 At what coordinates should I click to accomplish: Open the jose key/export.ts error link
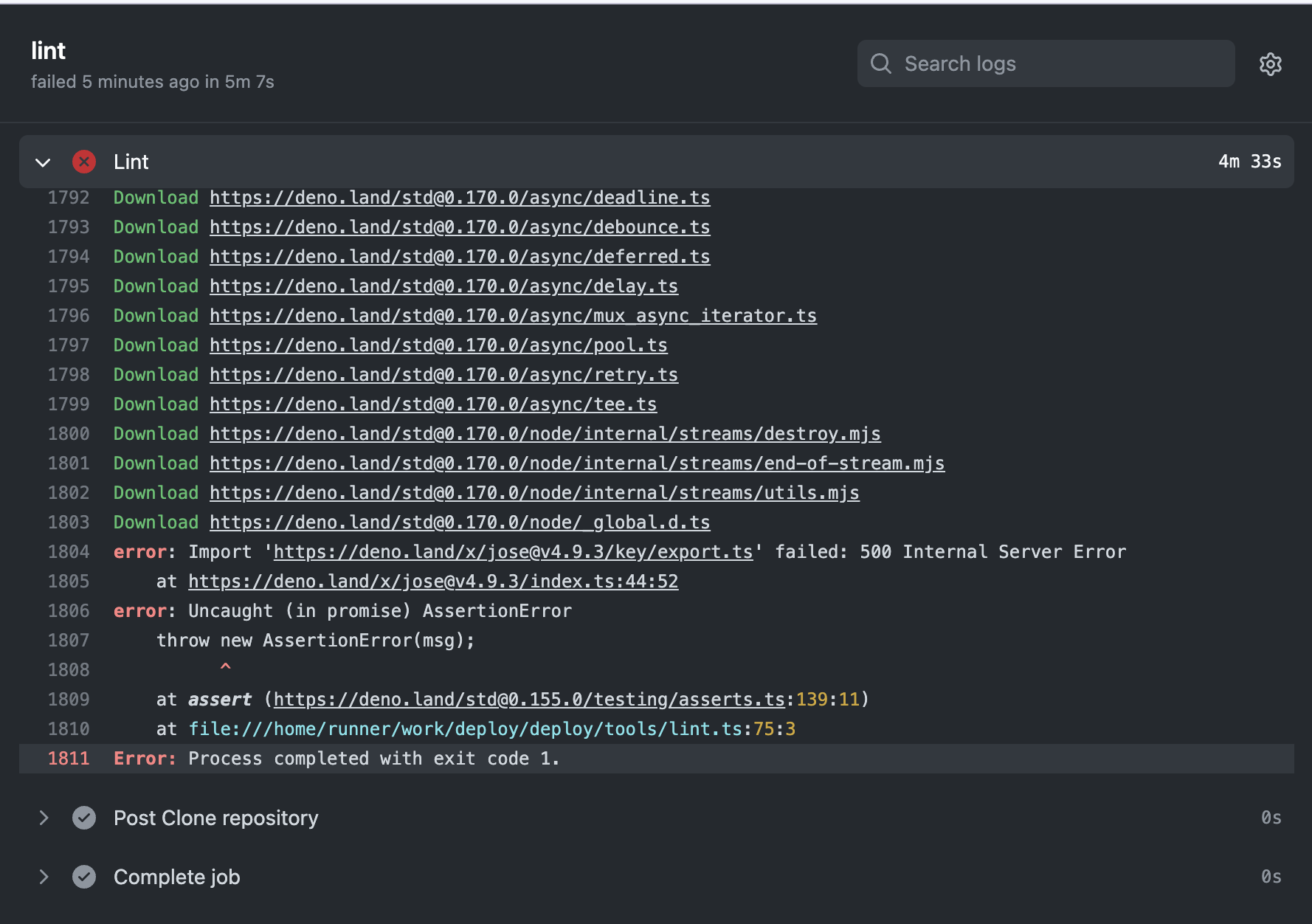click(513, 551)
